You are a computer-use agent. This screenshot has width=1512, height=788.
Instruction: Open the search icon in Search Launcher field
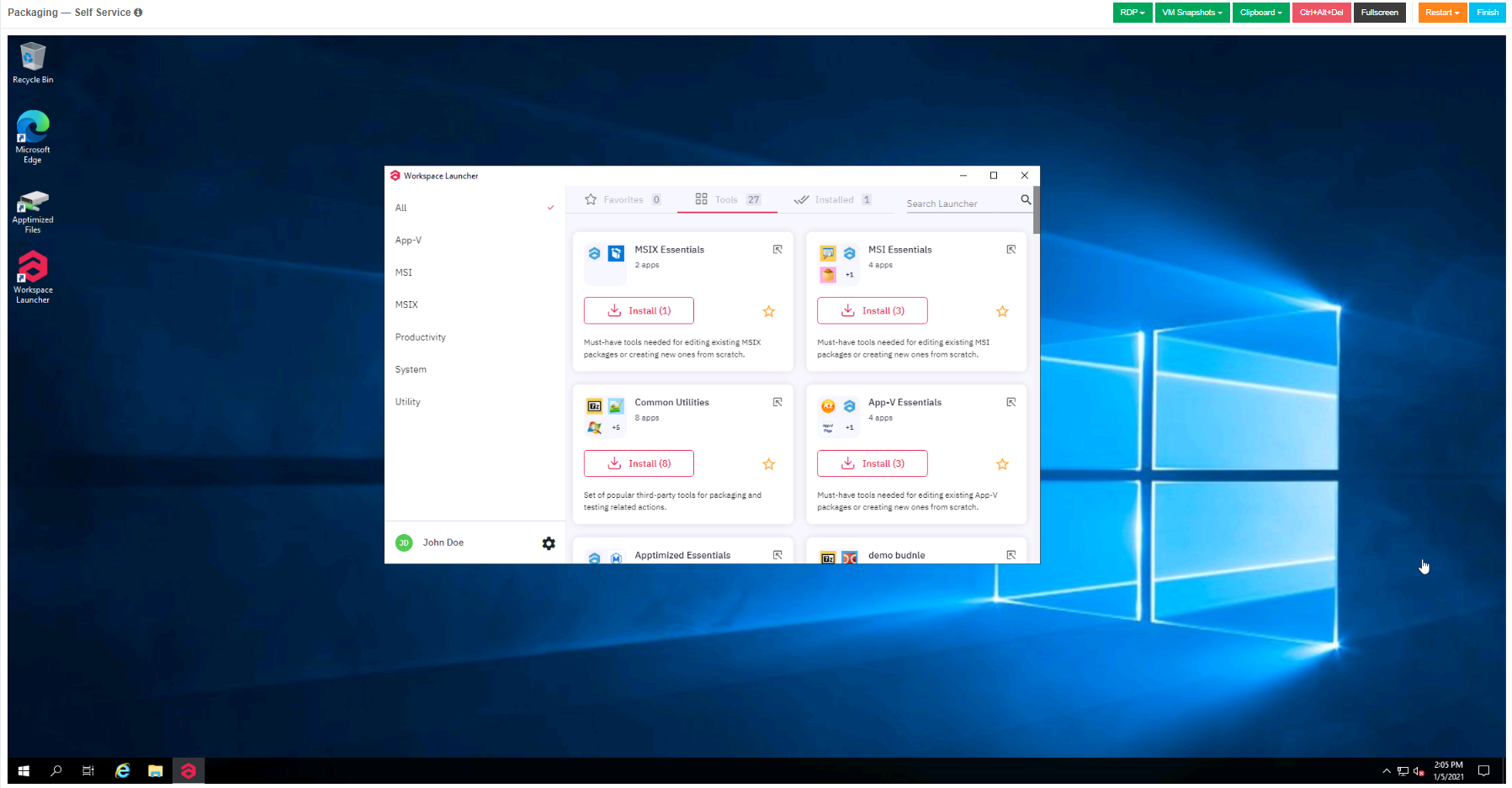(x=1025, y=200)
